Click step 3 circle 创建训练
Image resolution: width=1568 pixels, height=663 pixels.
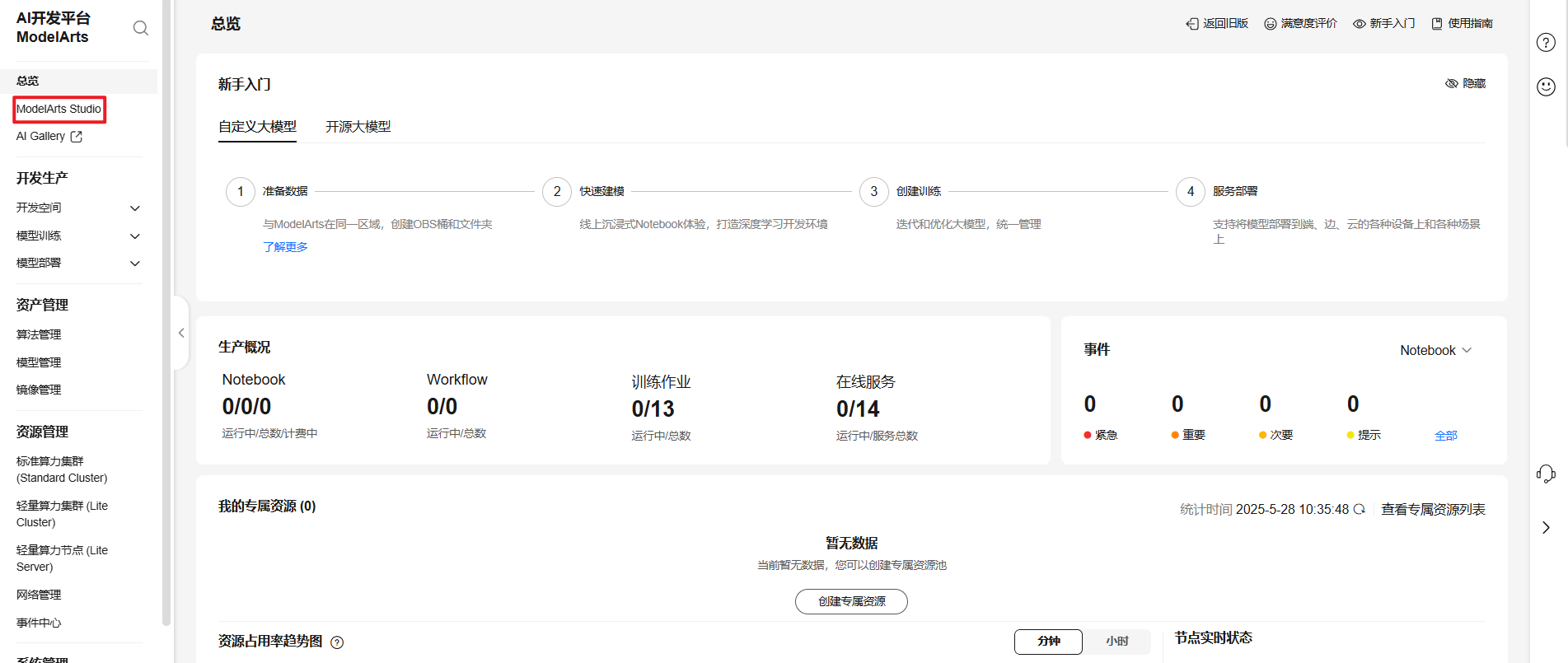874,191
